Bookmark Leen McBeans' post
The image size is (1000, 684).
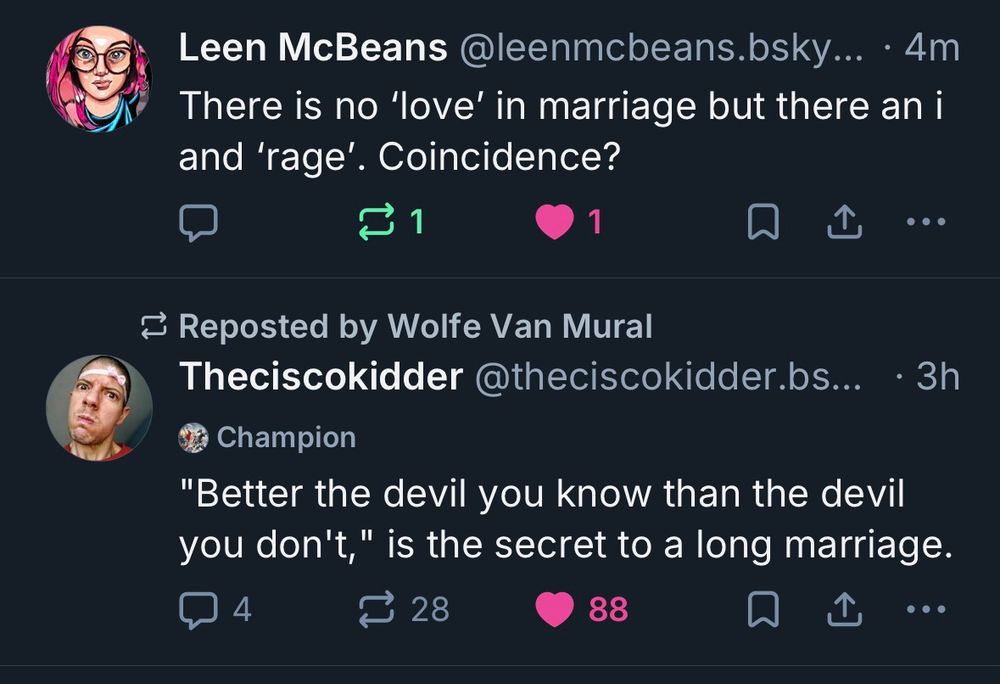click(x=763, y=222)
